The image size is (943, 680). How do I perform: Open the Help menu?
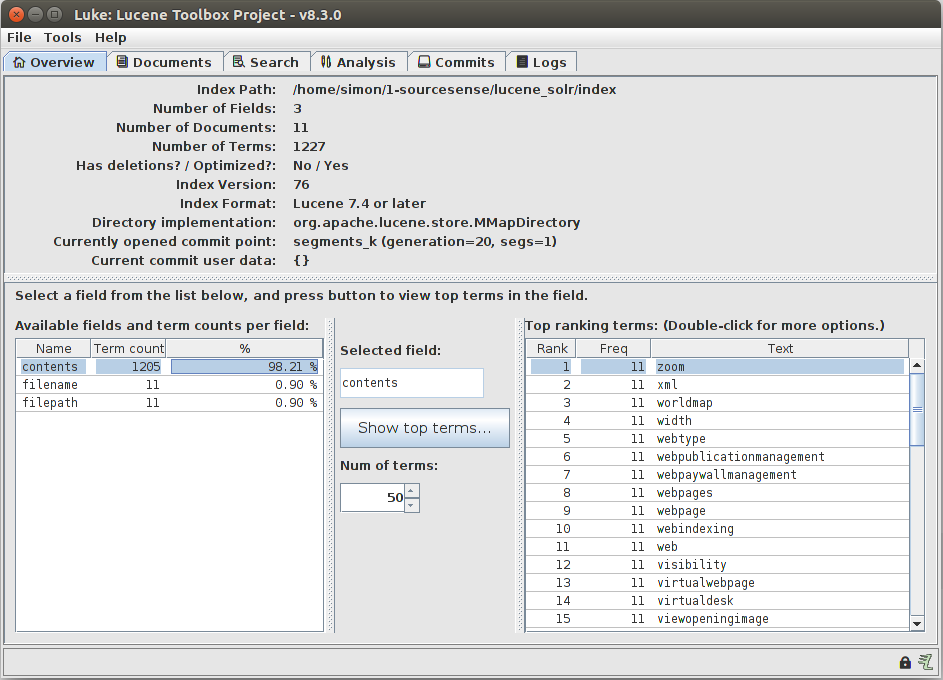[x=111, y=37]
